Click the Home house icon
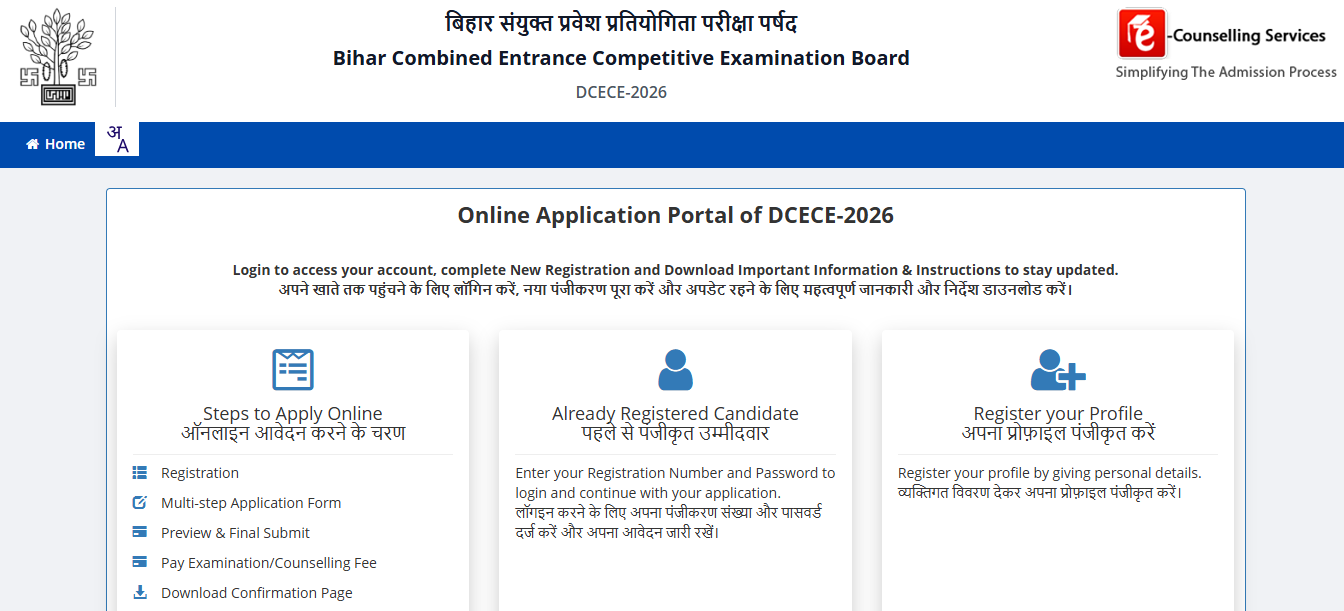The width and height of the screenshot is (1344, 611). click(31, 144)
